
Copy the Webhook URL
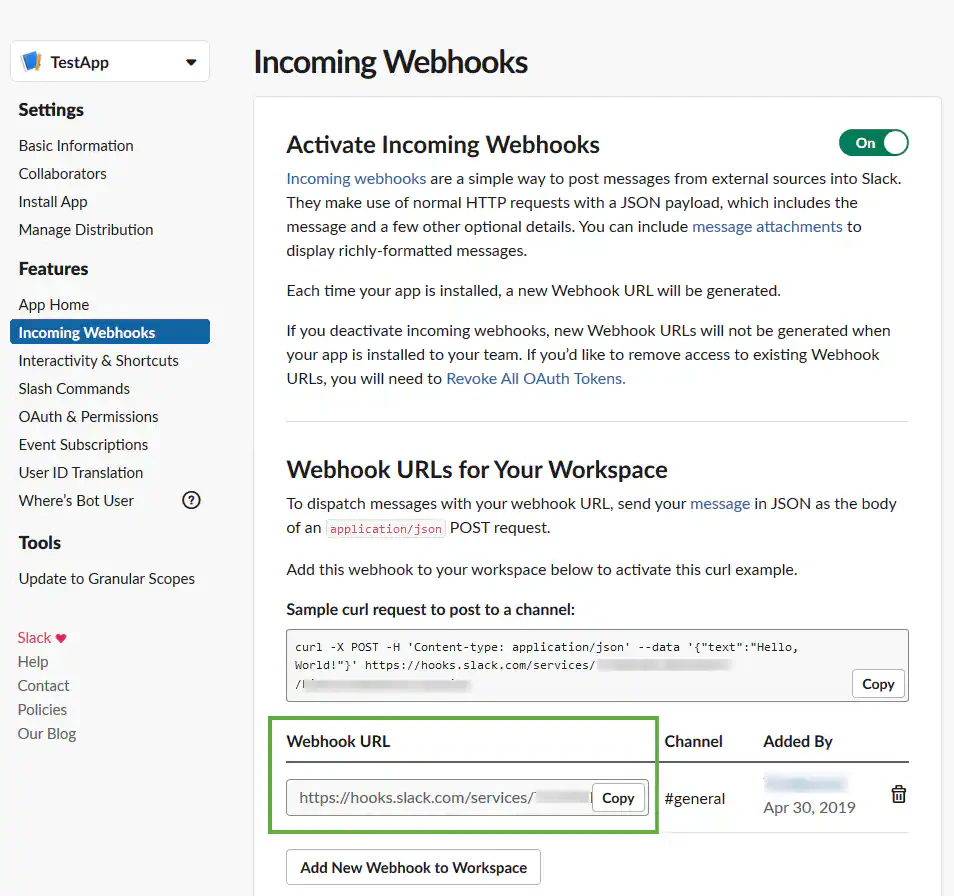pyautogui.click(x=618, y=798)
